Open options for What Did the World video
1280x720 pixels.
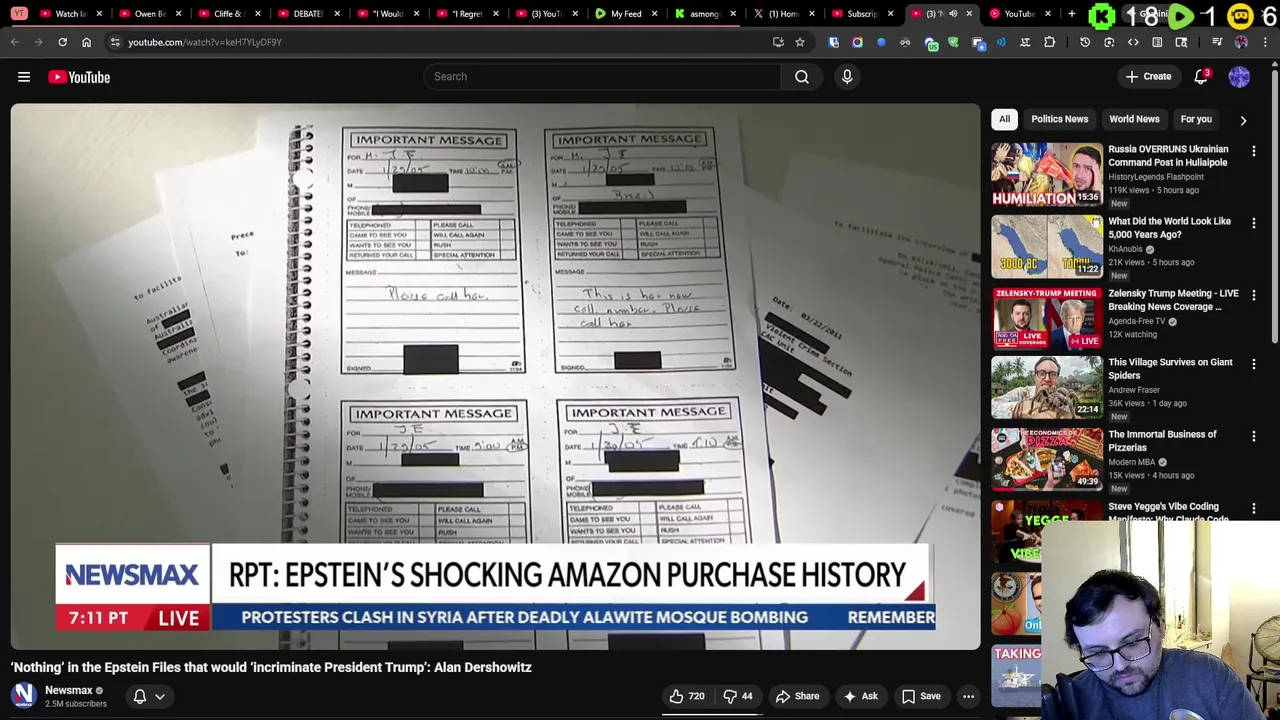coord(1253,223)
